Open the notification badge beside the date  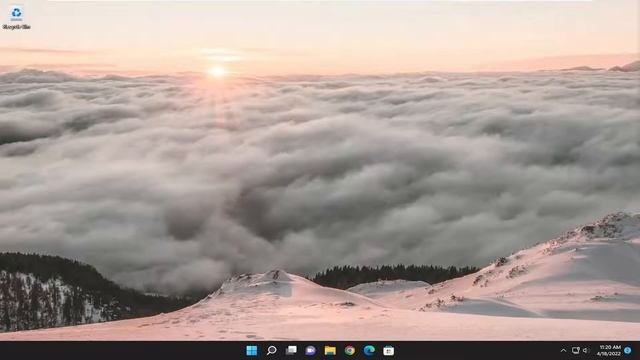click(x=628, y=350)
